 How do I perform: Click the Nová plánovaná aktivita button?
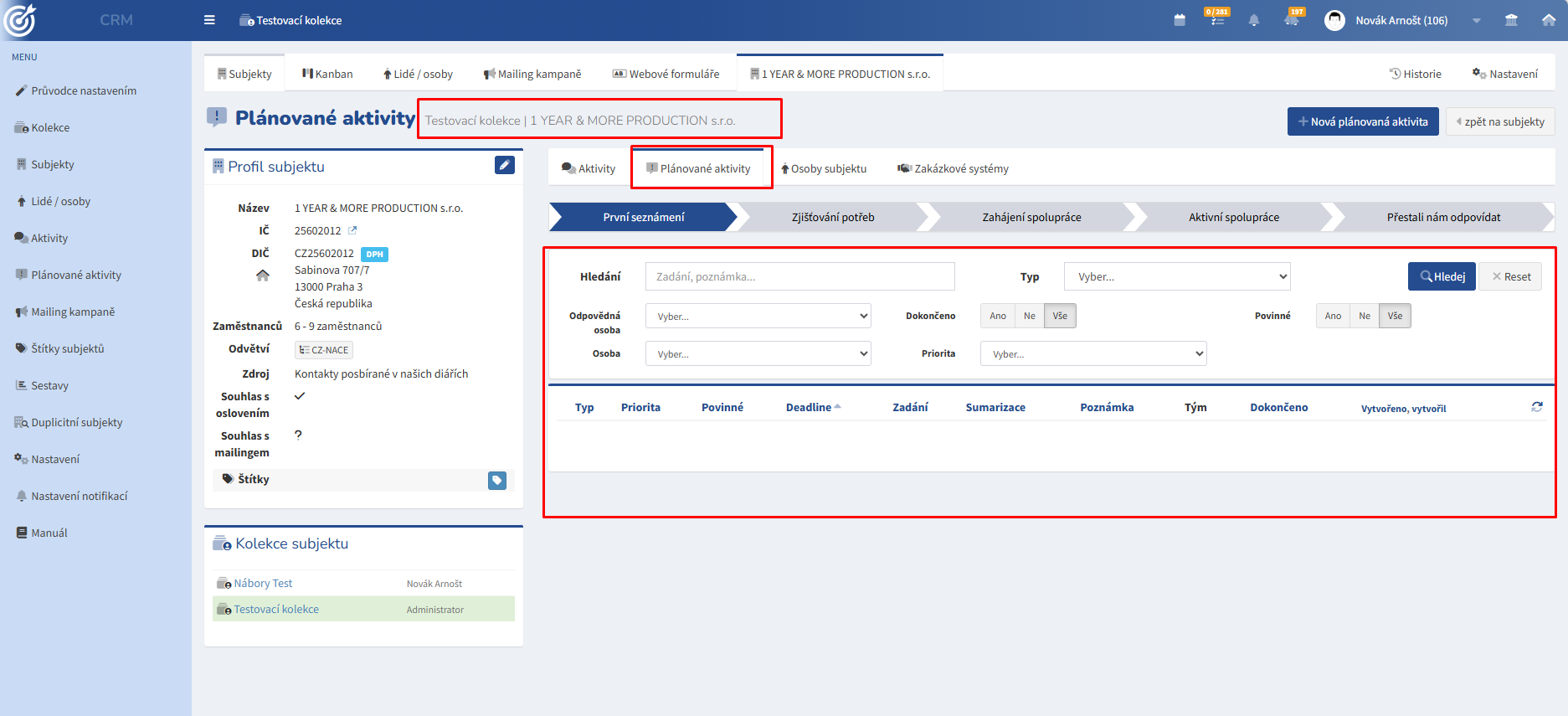click(x=1363, y=121)
